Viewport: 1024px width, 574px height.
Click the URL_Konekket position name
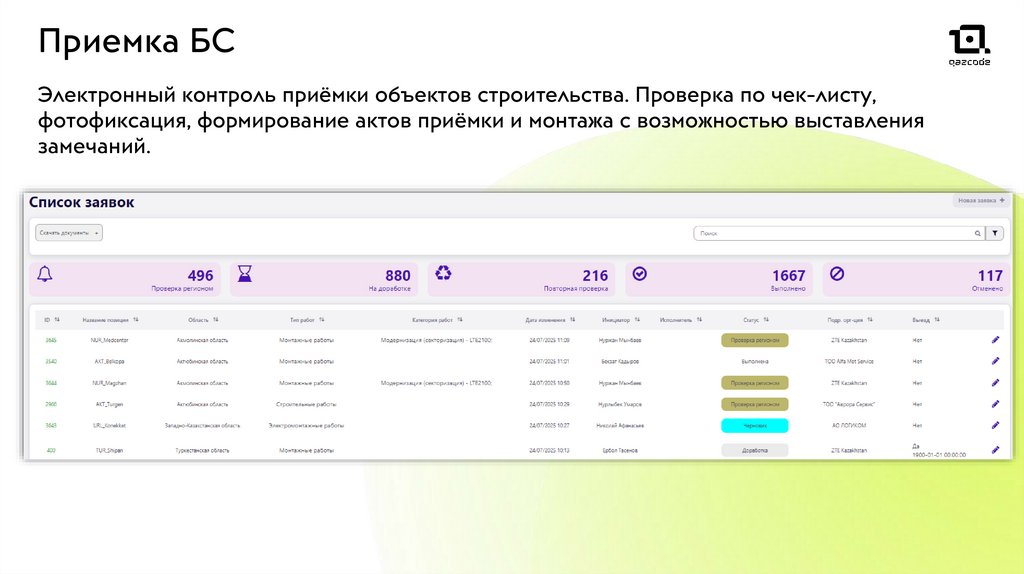point(109,426)
